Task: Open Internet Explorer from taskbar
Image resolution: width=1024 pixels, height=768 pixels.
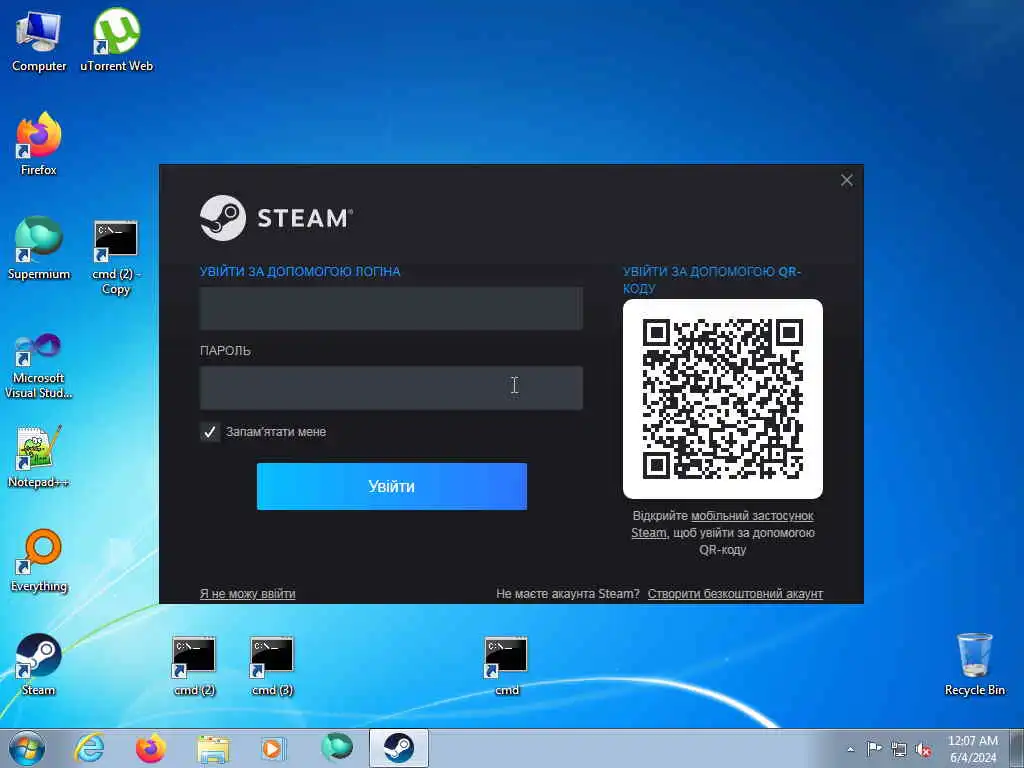Action: click(89, 748)
